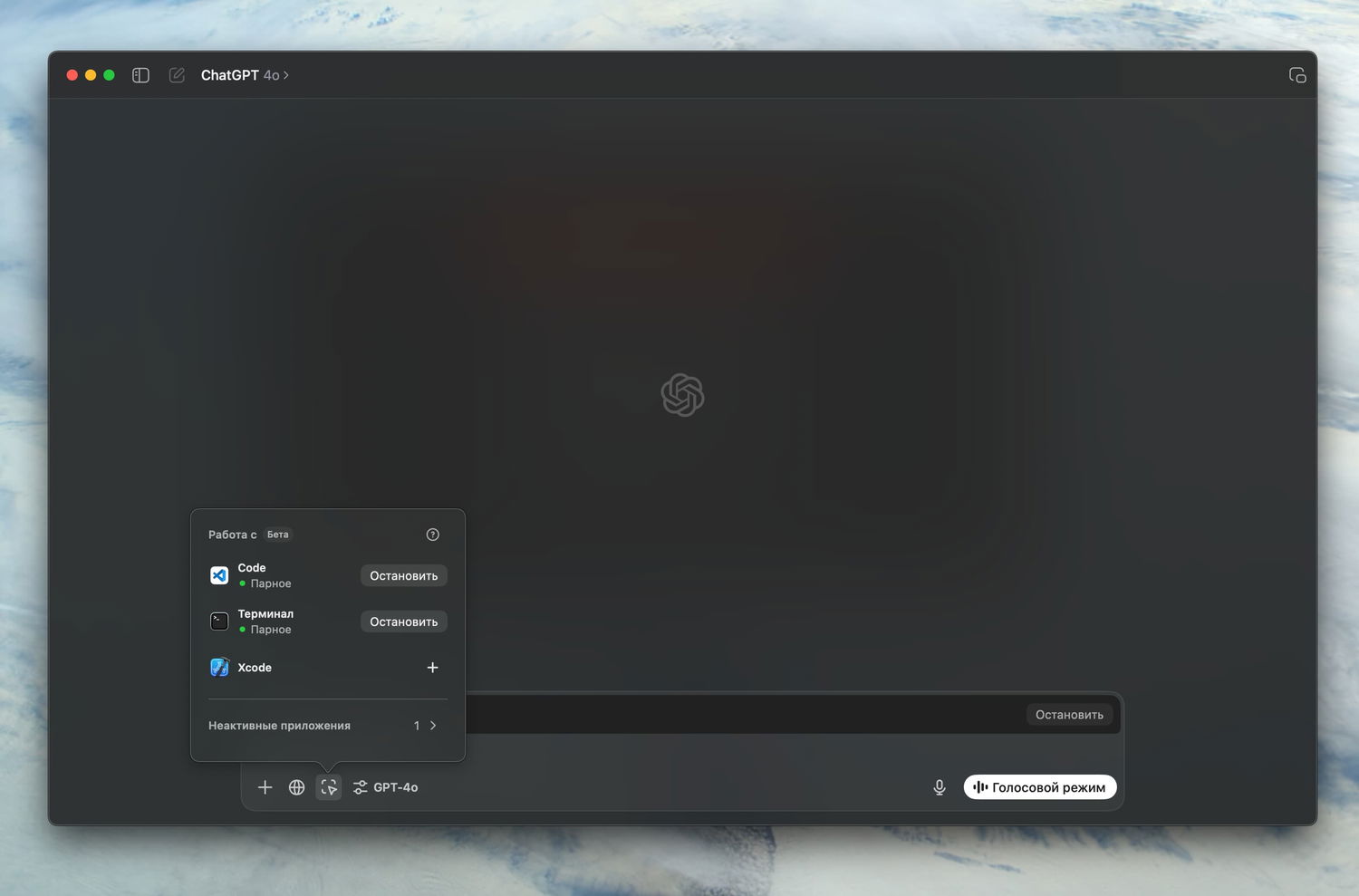Click the Бета badge

point(278,535)
